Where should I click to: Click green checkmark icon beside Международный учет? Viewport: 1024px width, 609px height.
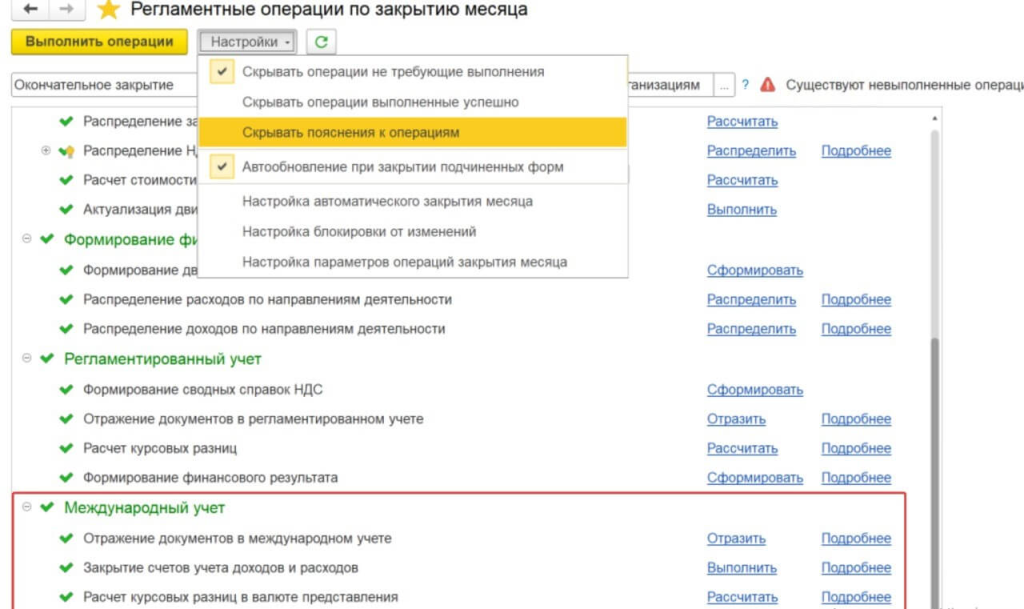coord(47,508)
